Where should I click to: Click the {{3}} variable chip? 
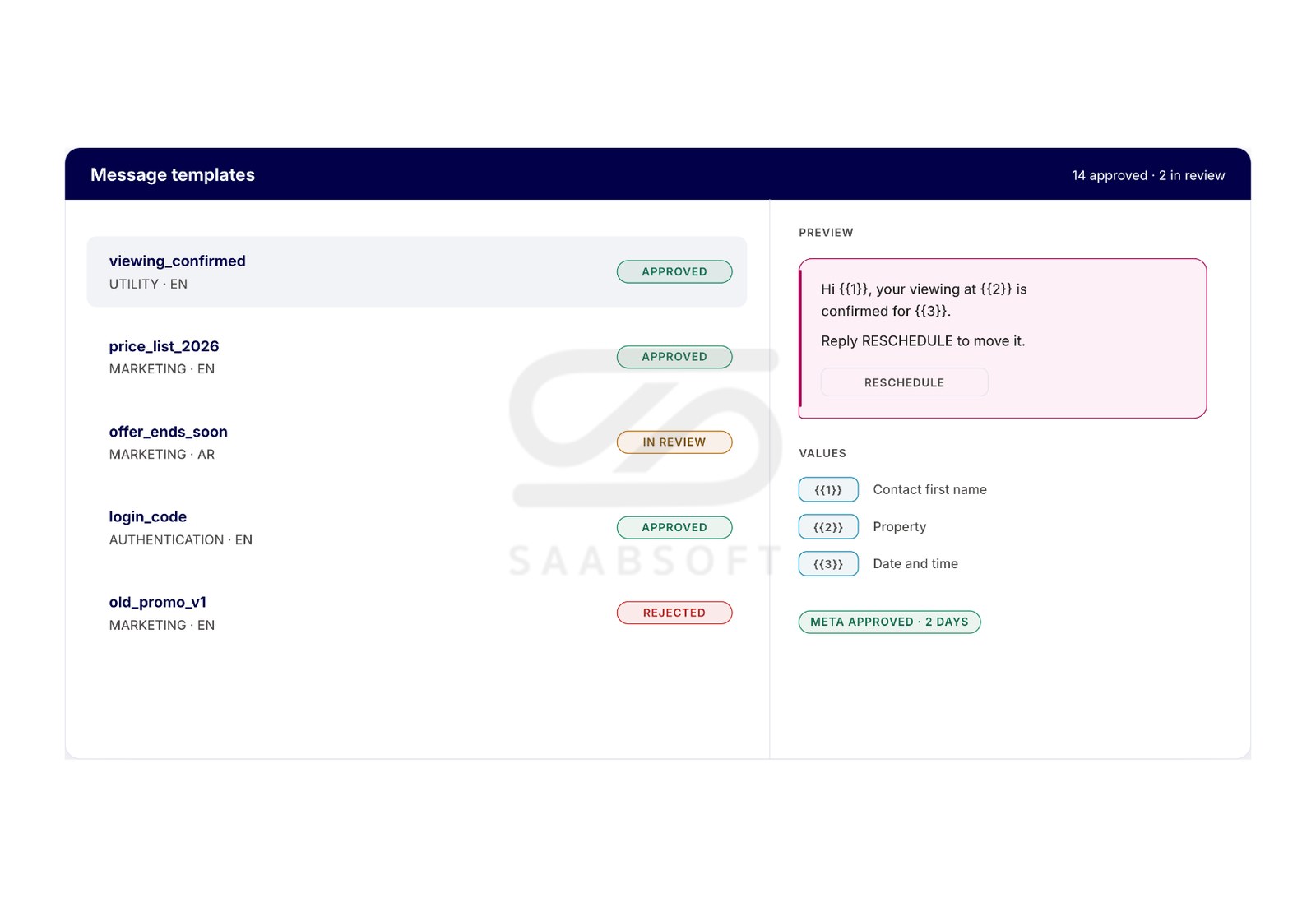click(828, 563)
